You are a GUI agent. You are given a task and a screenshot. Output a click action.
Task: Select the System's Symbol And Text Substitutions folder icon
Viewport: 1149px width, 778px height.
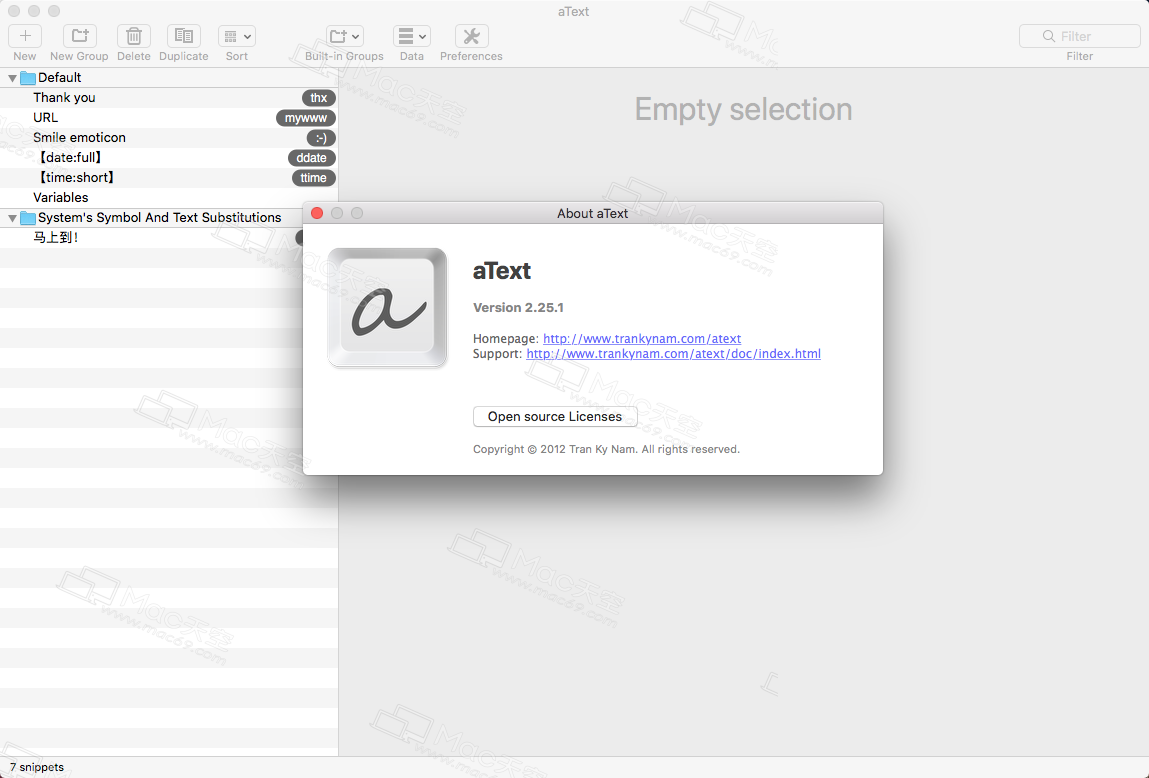[x=28, y=218]
